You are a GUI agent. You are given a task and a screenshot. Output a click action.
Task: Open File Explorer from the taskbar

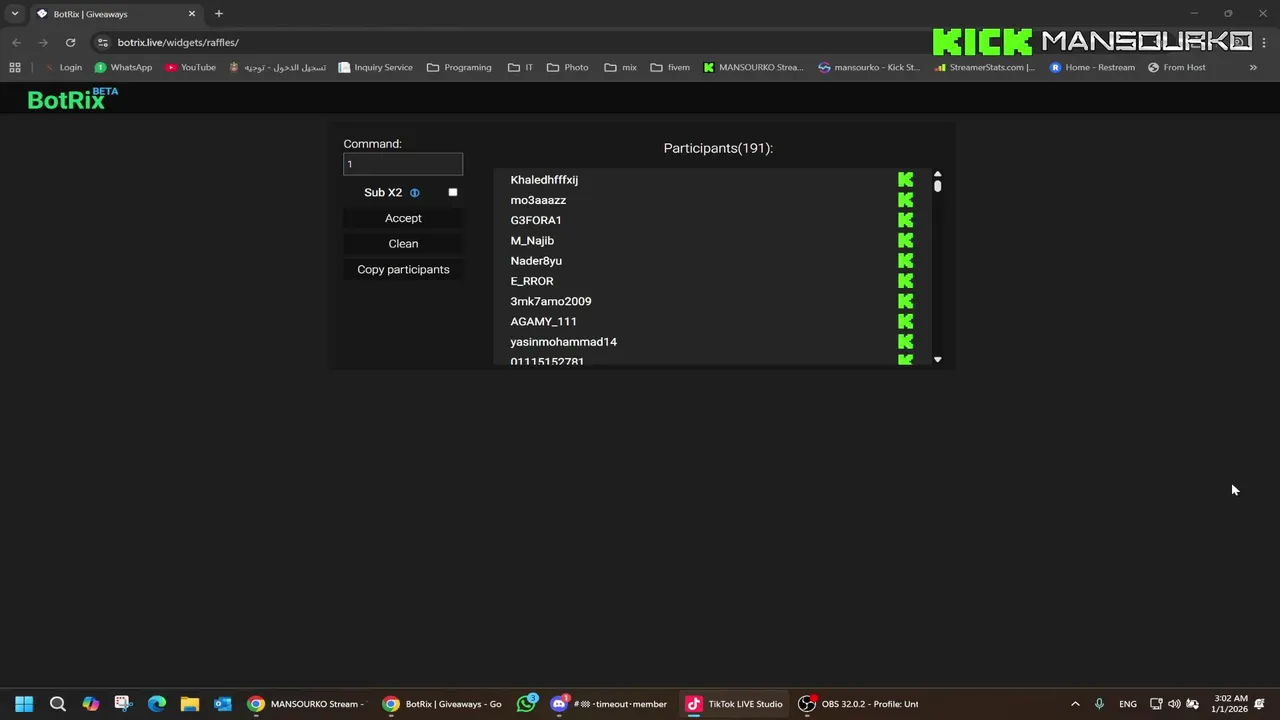pyautogui.click(x=190, y=704)
